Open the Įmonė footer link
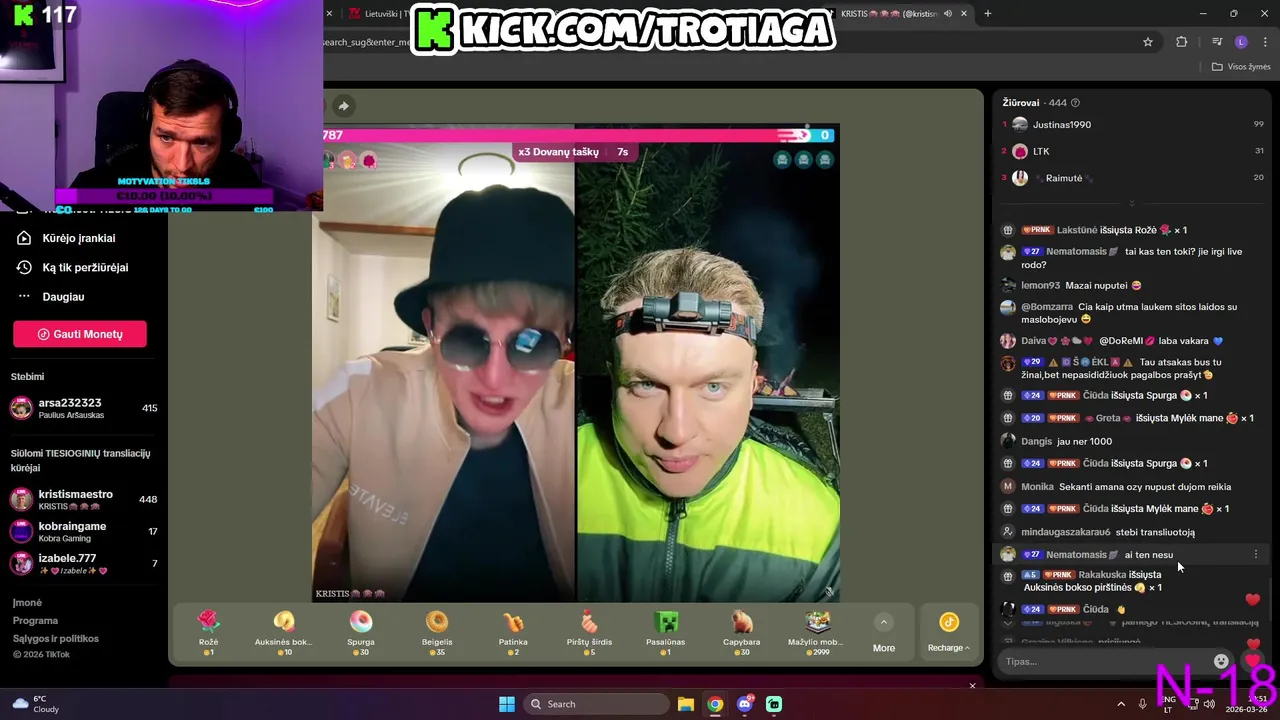Image resolution: width=1280 pixels, height=720 pixels. 27,603
